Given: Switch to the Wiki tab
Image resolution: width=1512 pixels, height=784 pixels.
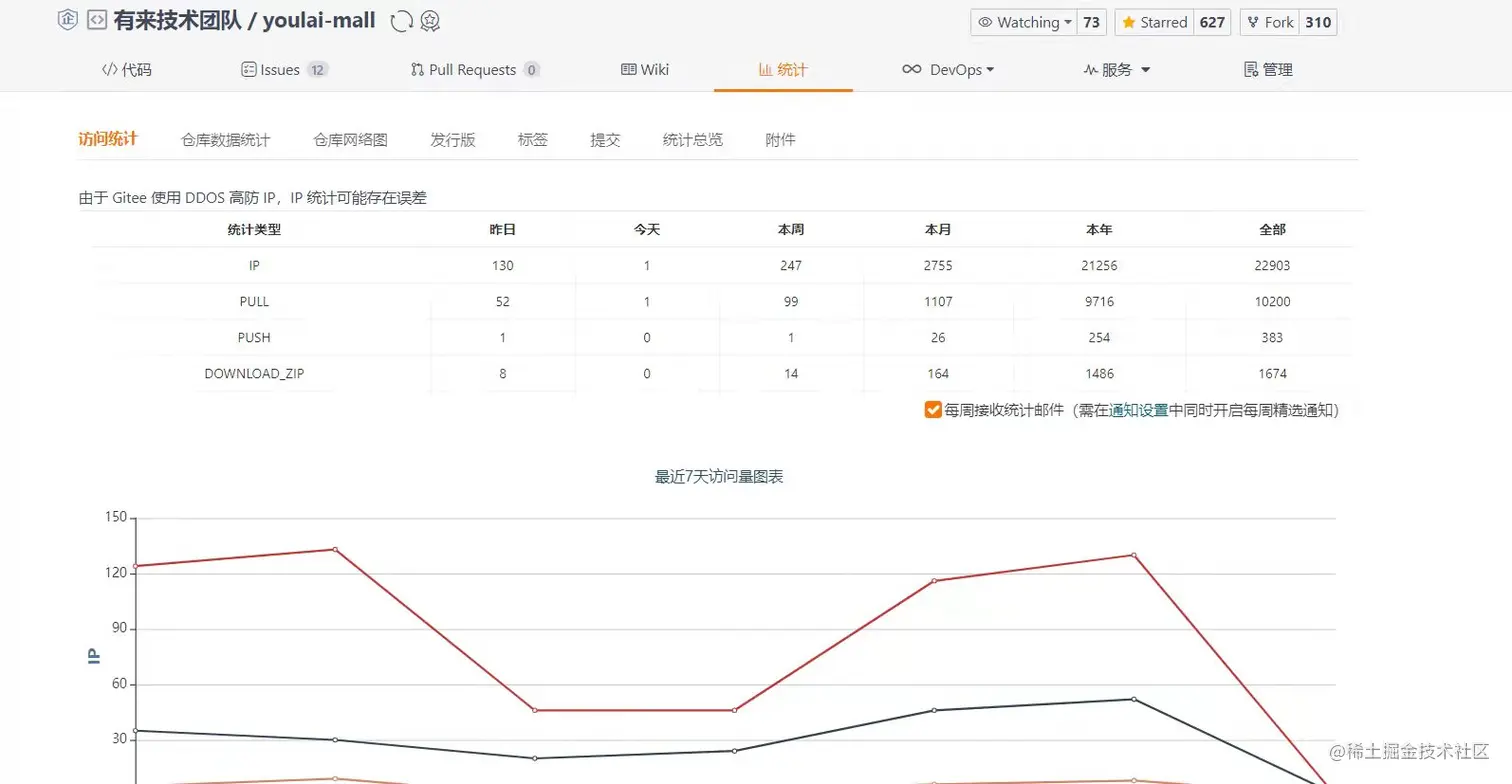Looking at the screenshot, I should (x=645, y=70).
